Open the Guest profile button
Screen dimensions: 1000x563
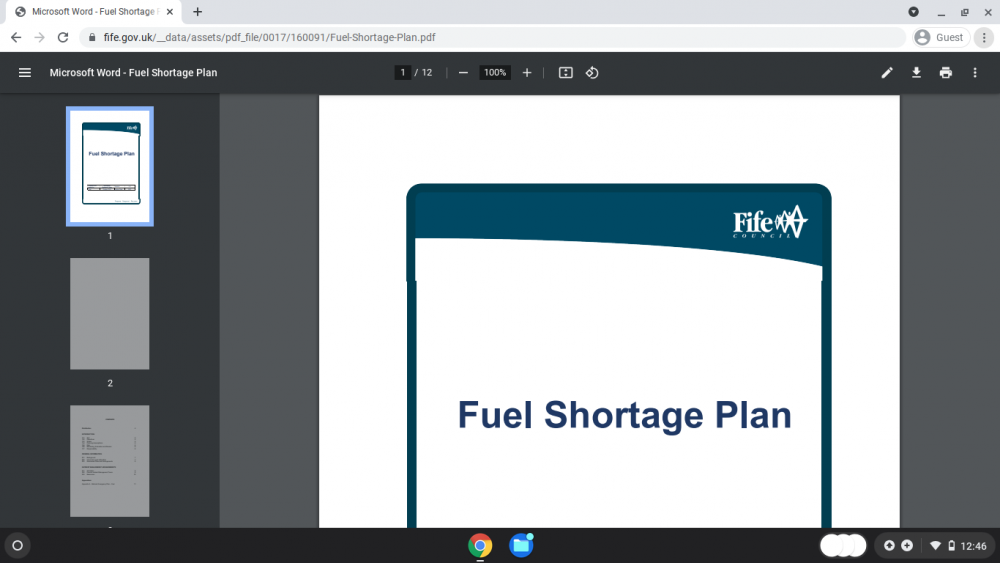click(x=941, y=38)
